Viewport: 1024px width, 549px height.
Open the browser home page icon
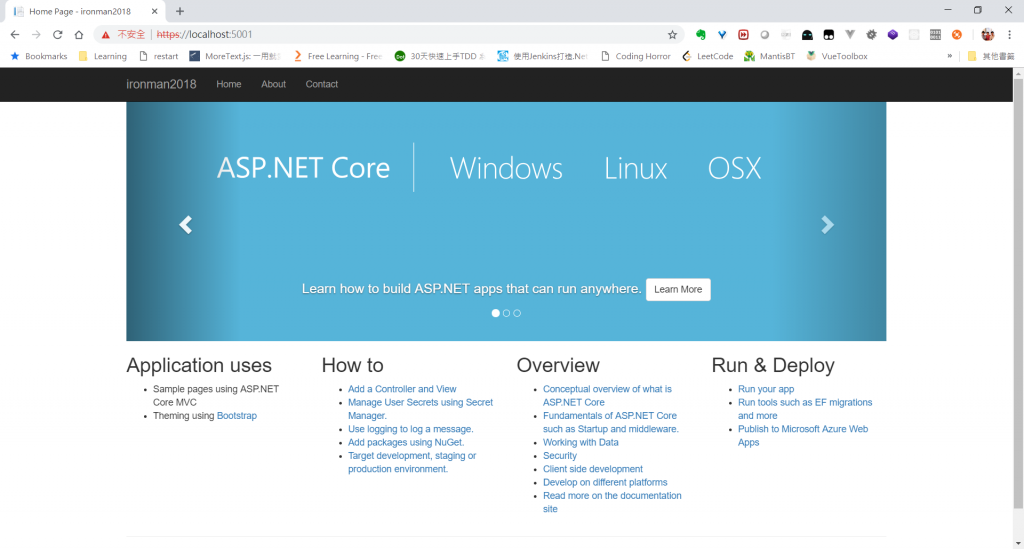pos(79,35)
